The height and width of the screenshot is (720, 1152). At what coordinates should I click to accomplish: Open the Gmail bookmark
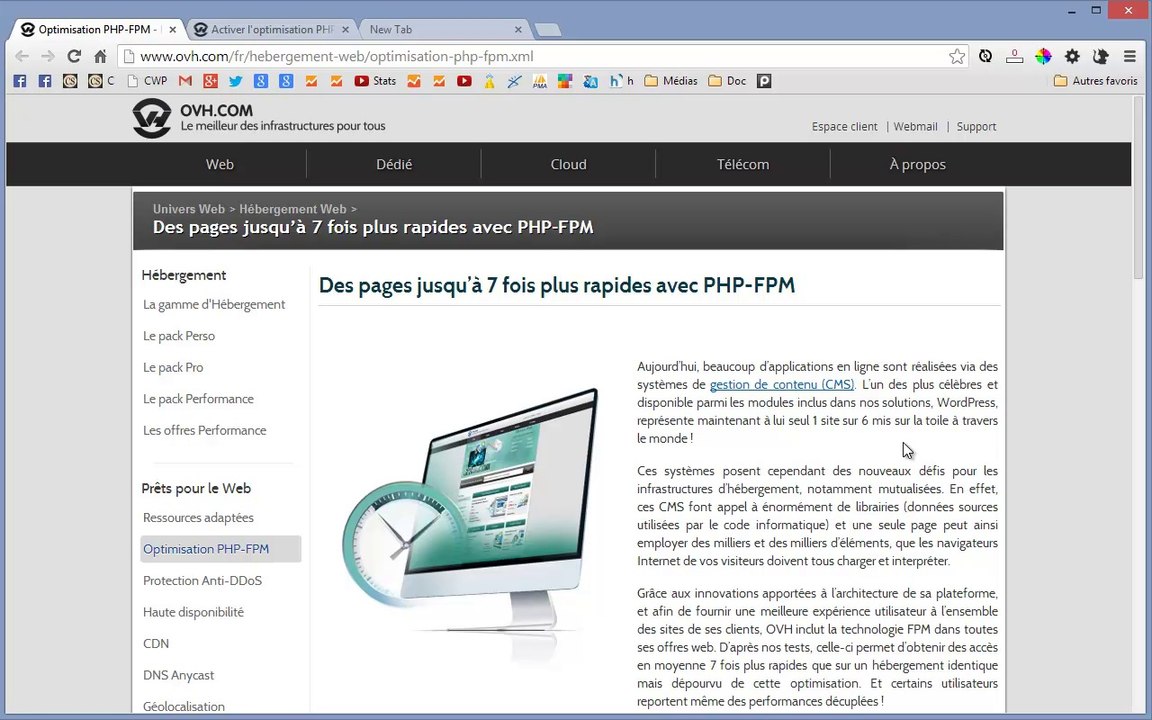point(185,81)
